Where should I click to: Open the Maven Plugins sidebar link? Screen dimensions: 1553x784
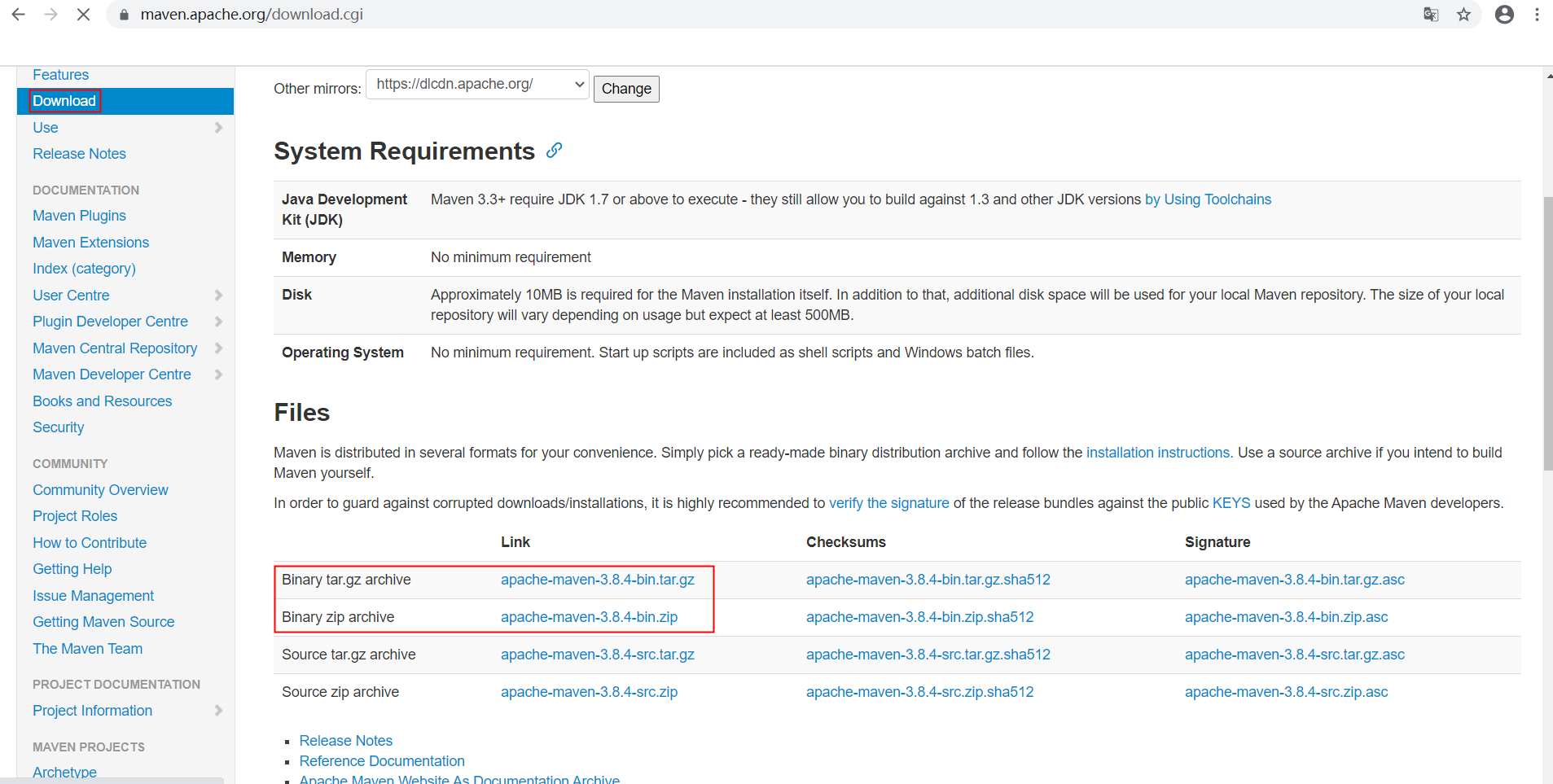79,216
